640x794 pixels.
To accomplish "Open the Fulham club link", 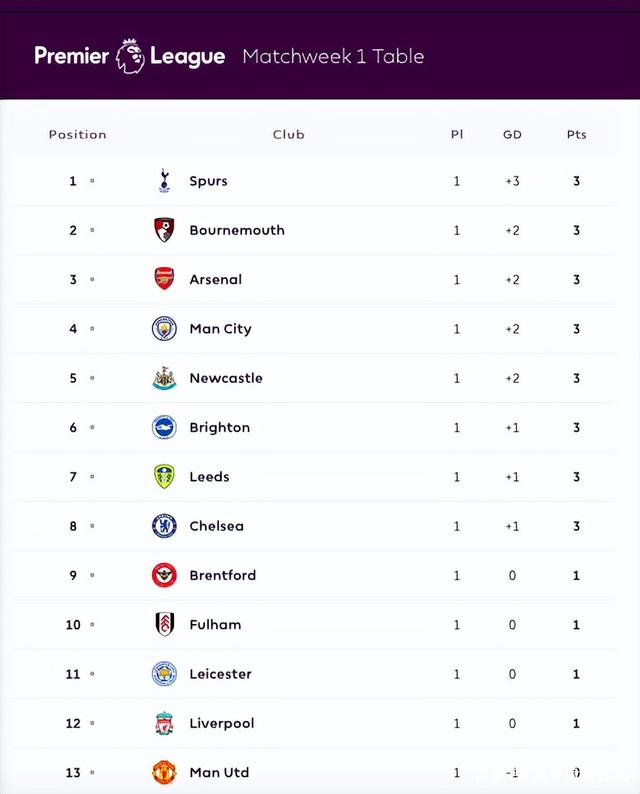I will (x=215, y=624).
